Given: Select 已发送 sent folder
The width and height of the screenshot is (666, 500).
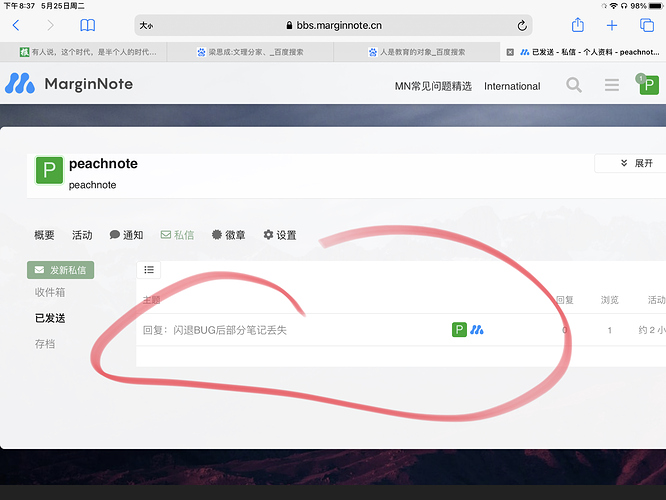Looking at the screenshot, I should (50, 318).
